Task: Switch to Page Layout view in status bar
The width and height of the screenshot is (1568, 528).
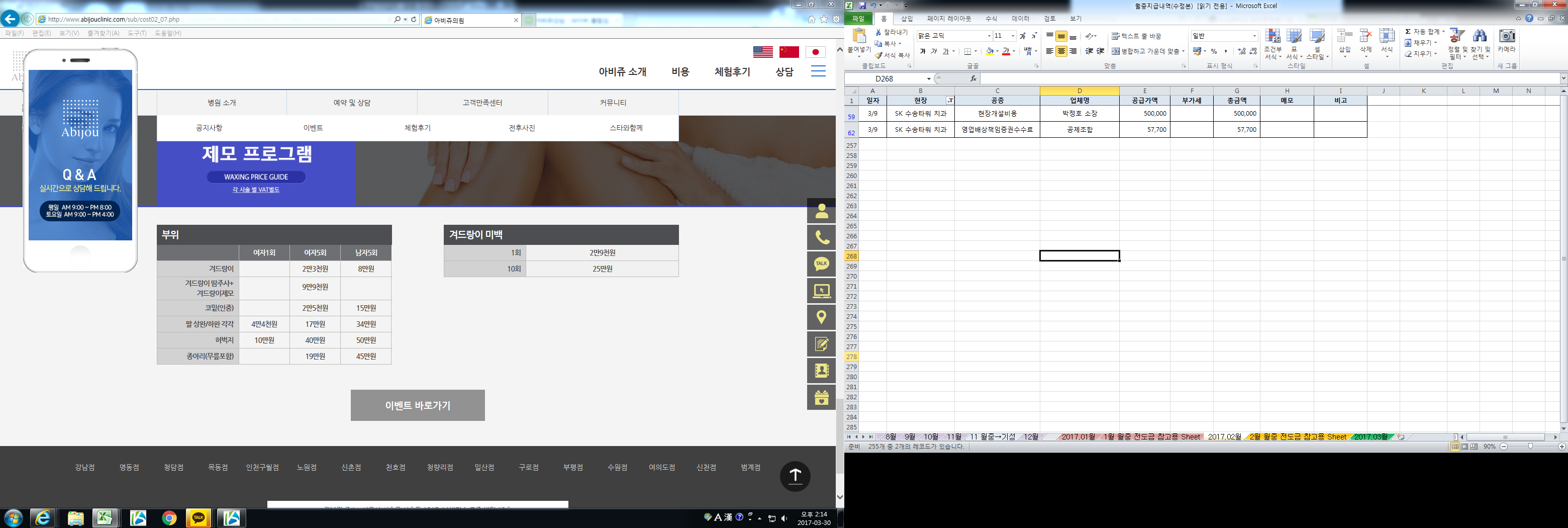Action: click(1464, 447)
